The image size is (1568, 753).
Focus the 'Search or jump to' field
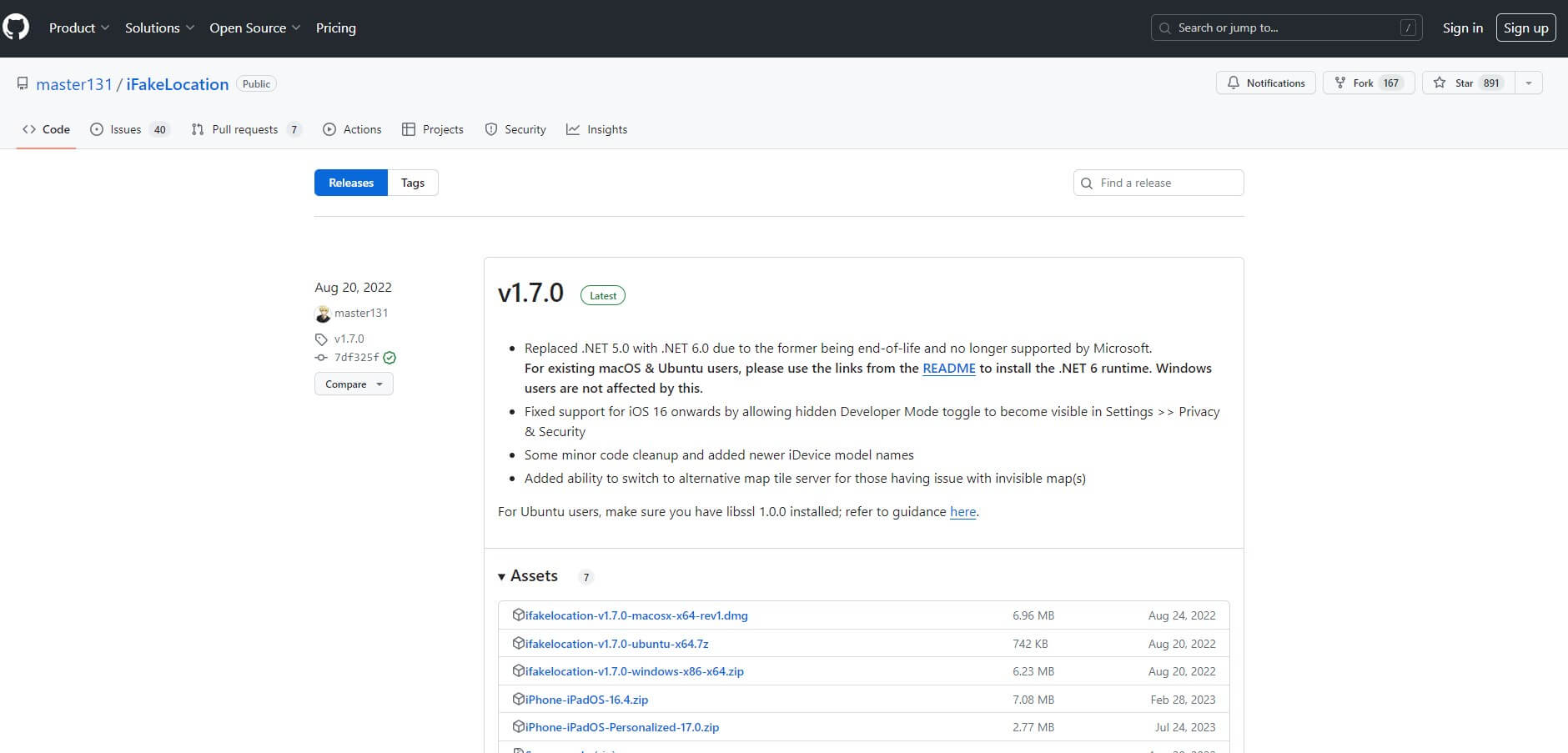[1286, 28]
